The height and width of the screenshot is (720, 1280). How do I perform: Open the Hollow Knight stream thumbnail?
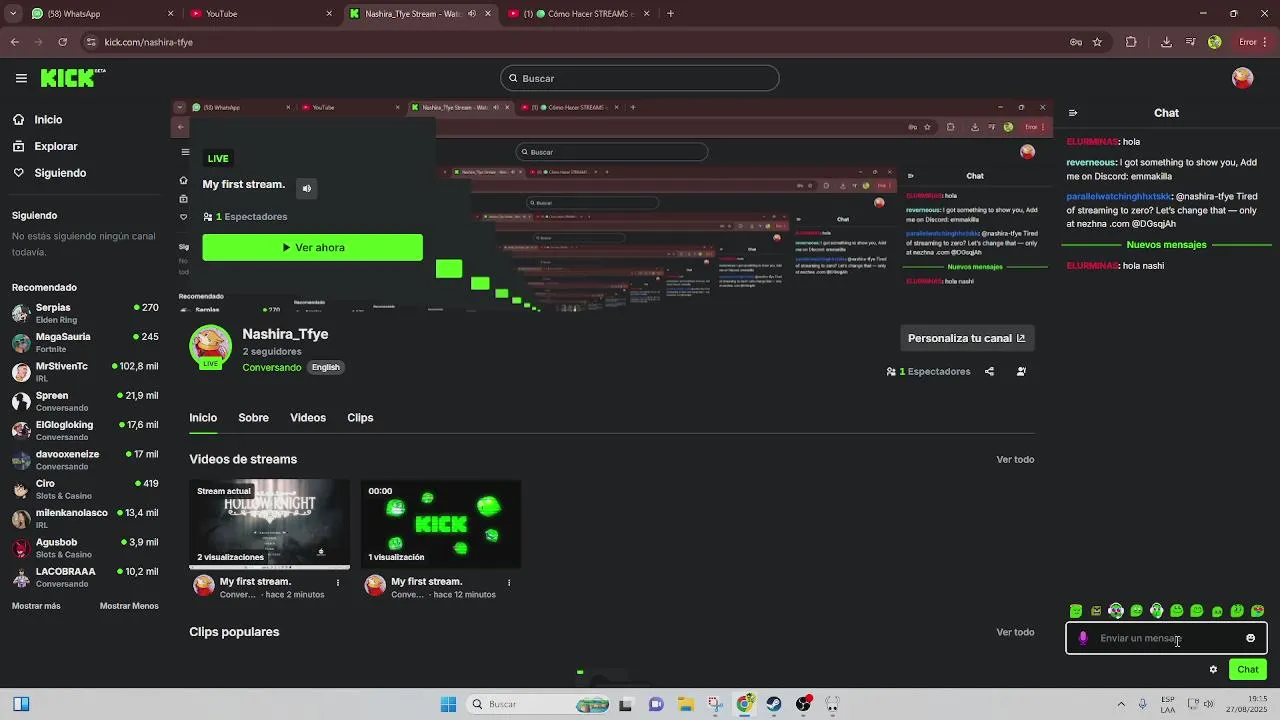269,524
